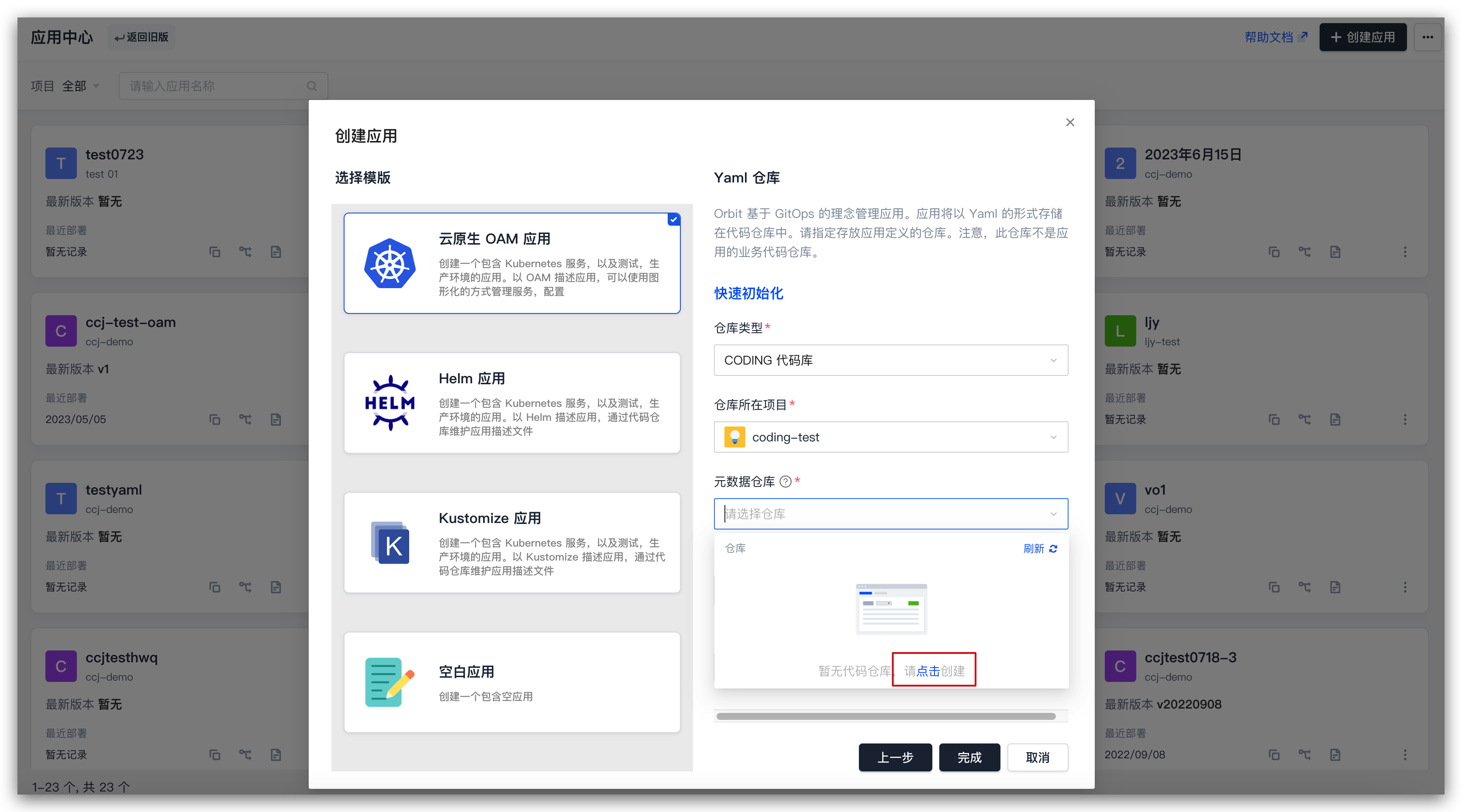Click the T avatar of test0723
Screen dimensions: 1462x812
[x=61, y=163]
